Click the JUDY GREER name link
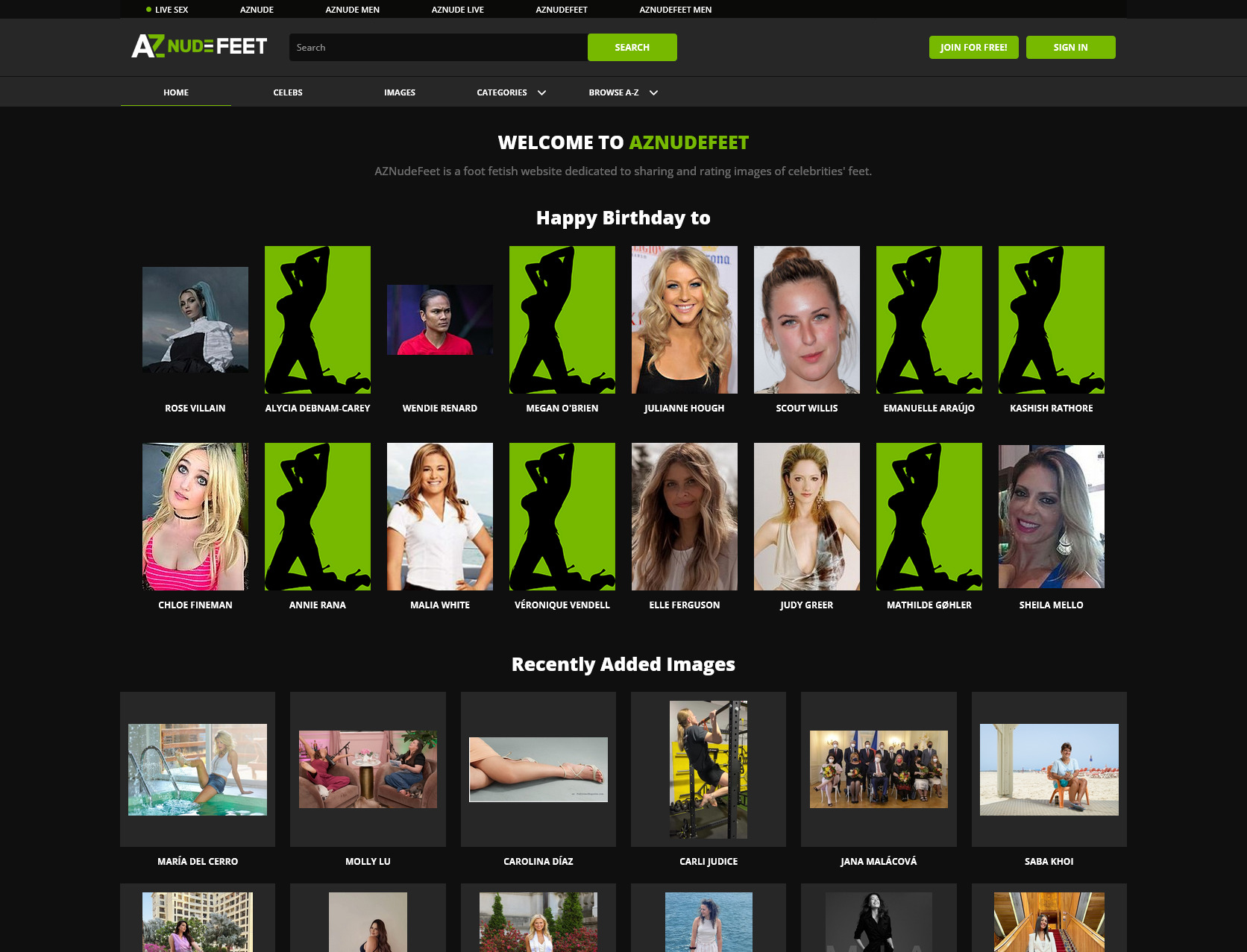This screenshot has width=1247, height=952. coord(807,605)
